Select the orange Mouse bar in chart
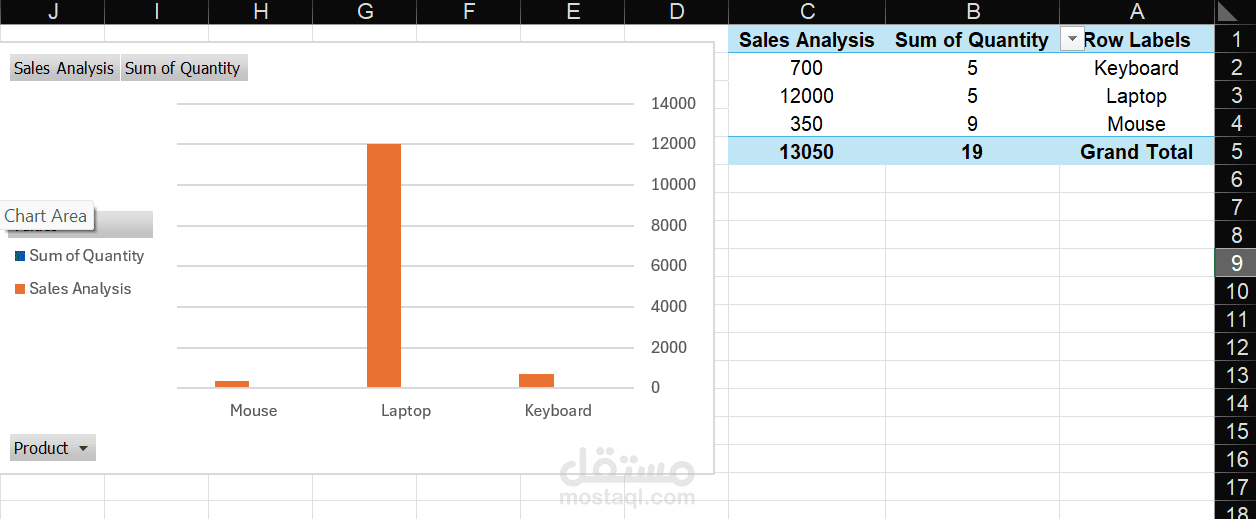Image resolution: width=1256 pixels, height=519 pixels. click(x=232, y=384)
